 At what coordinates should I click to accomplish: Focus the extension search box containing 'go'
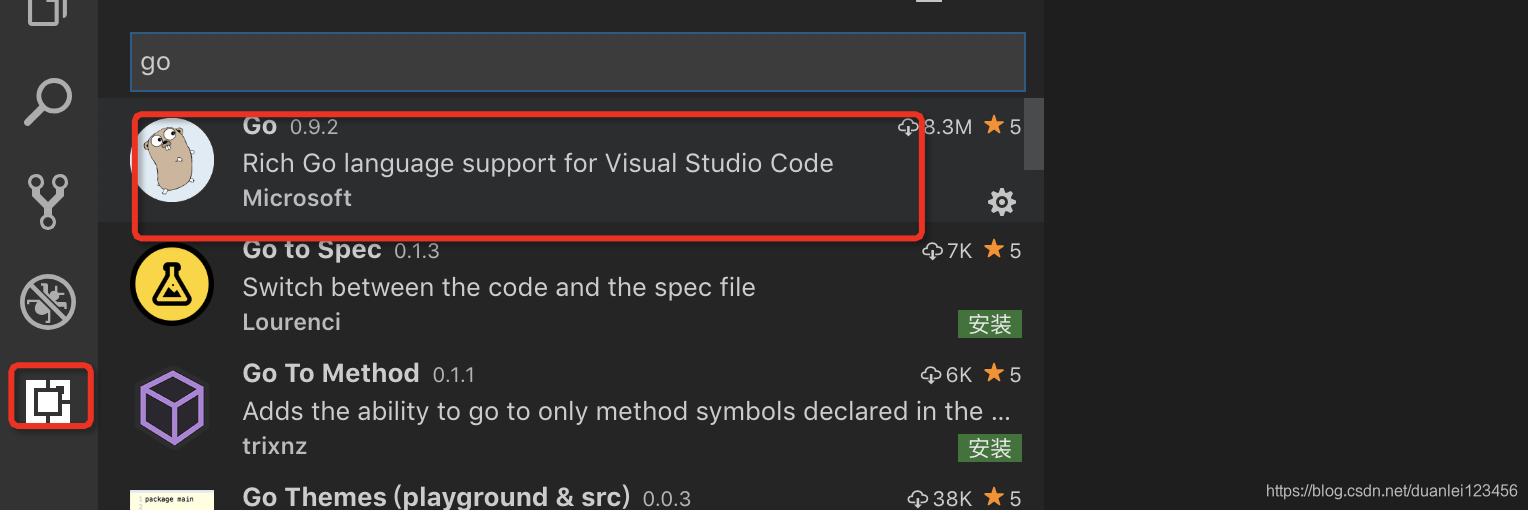pyautogui.click(x=578, y=62)
